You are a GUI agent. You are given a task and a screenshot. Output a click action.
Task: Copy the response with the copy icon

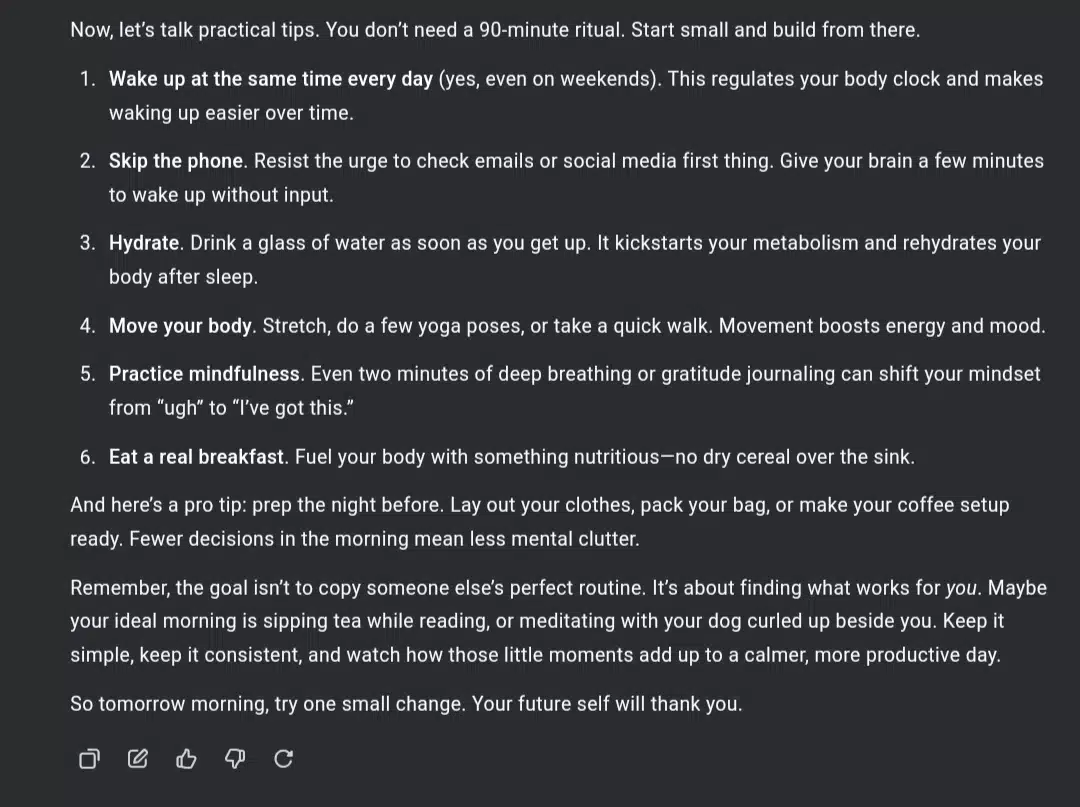coord(90,759)
